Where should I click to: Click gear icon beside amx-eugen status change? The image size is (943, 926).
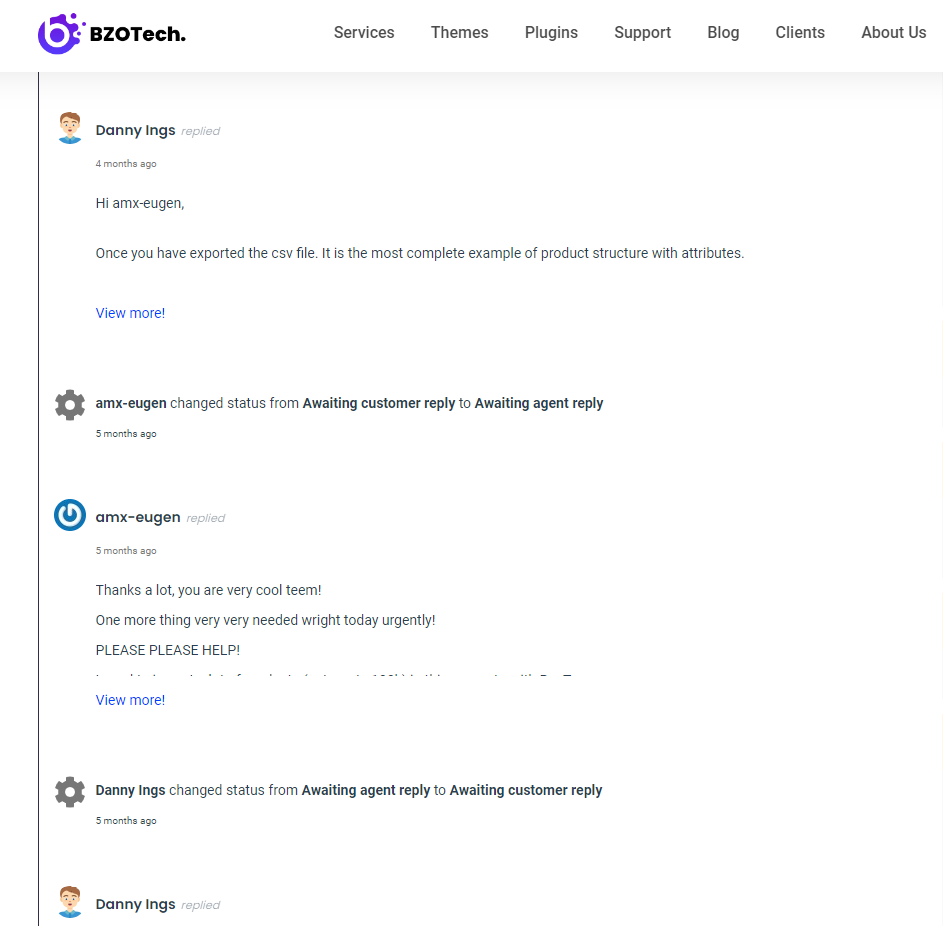pyautogui.click(x=70, y=405)
